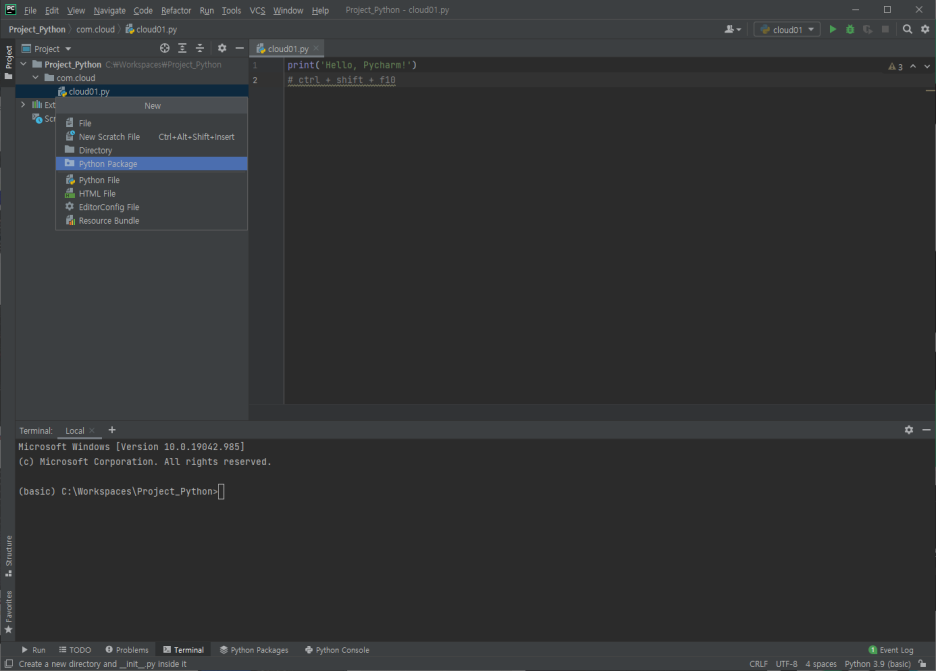The image size is (936, 671).
Task: Open terminal panel settings gear
Action: pyautogui.click(x=909, y=430)
